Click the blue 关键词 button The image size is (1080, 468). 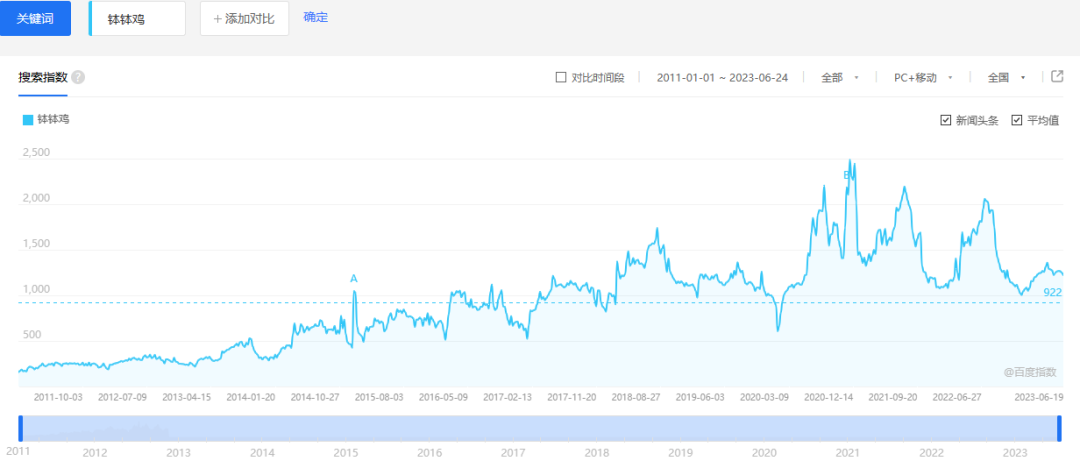(35, 18)
